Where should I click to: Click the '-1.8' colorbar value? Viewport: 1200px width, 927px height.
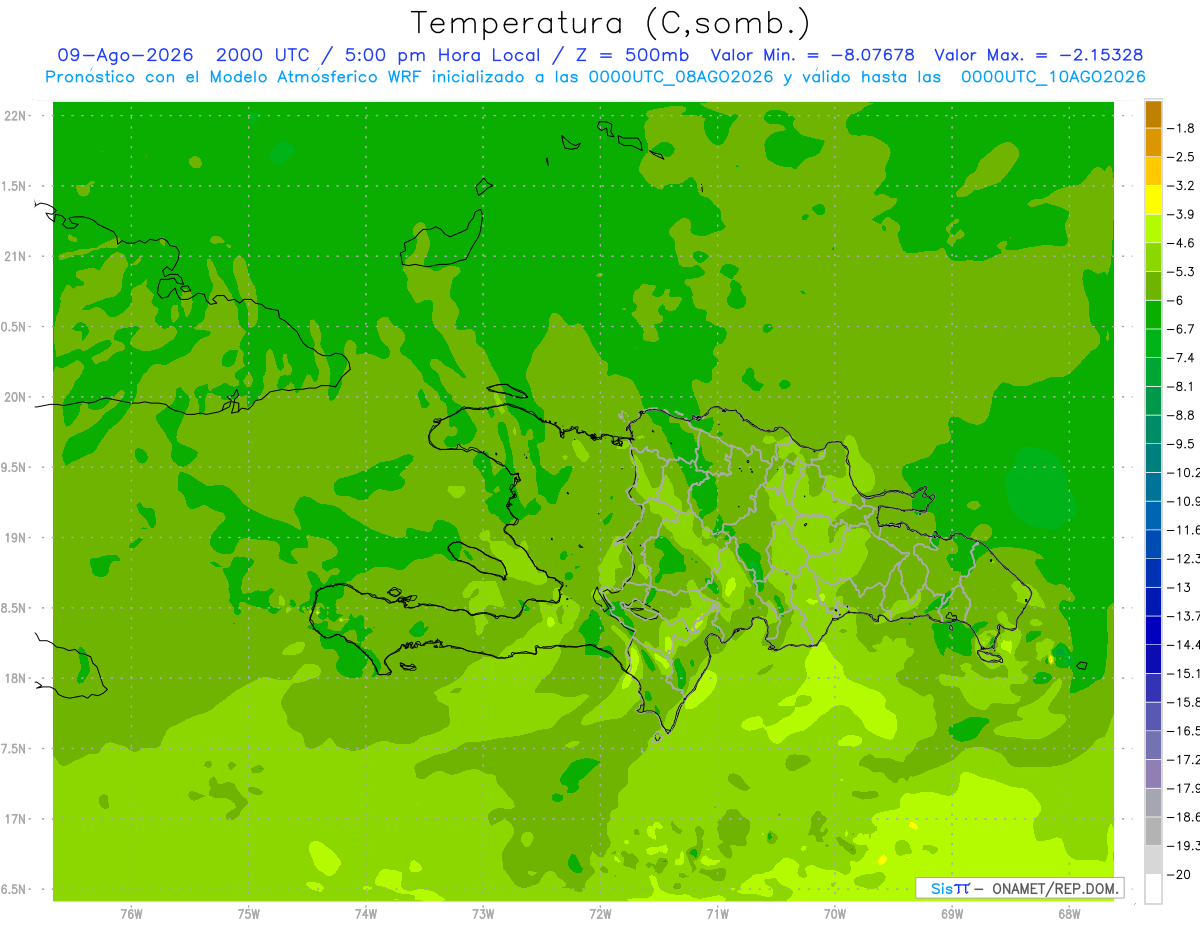pyautogui.click(x=1180, y=128)
